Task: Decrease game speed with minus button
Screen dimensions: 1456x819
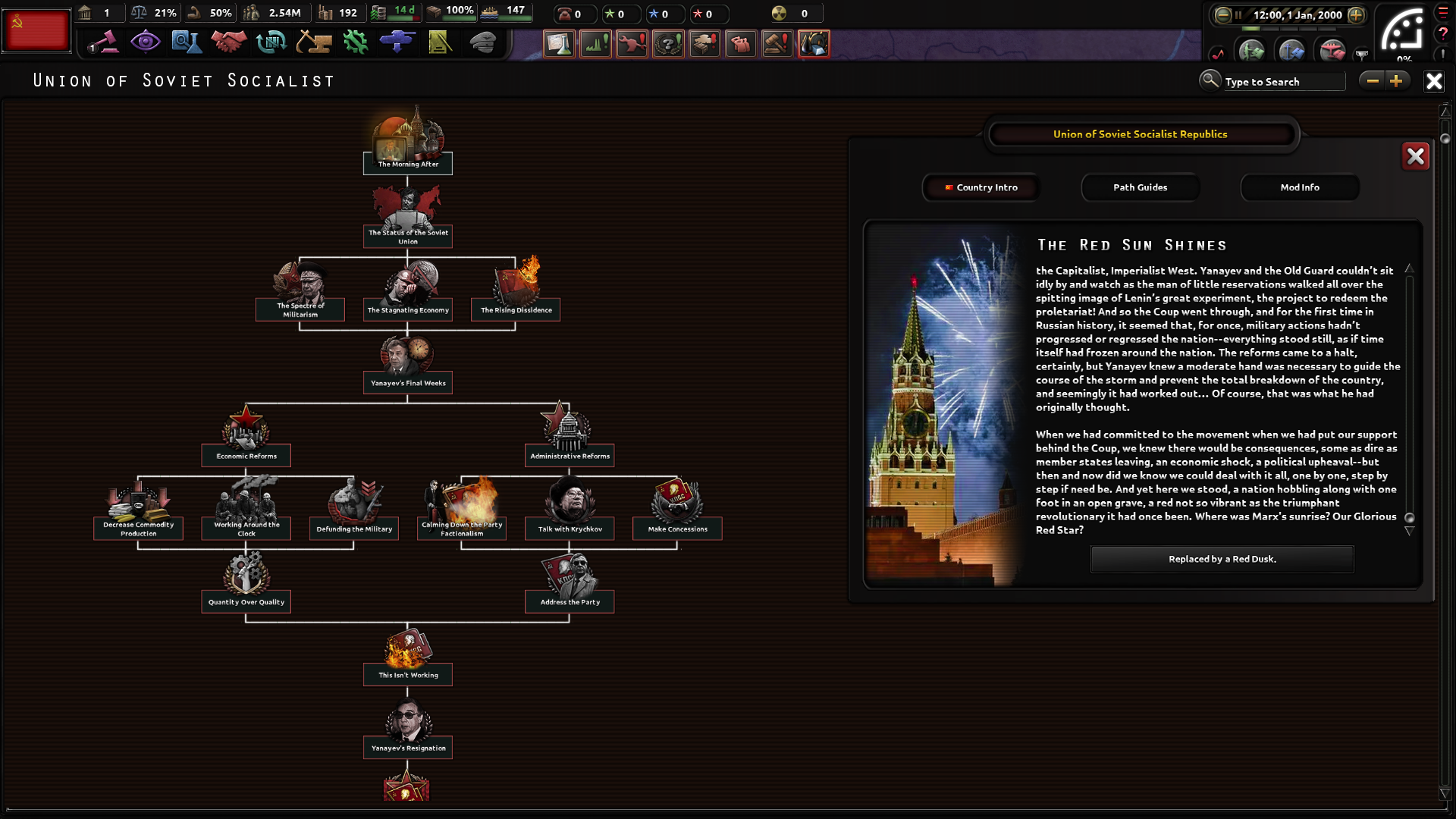Action: tap(1222, 14)
